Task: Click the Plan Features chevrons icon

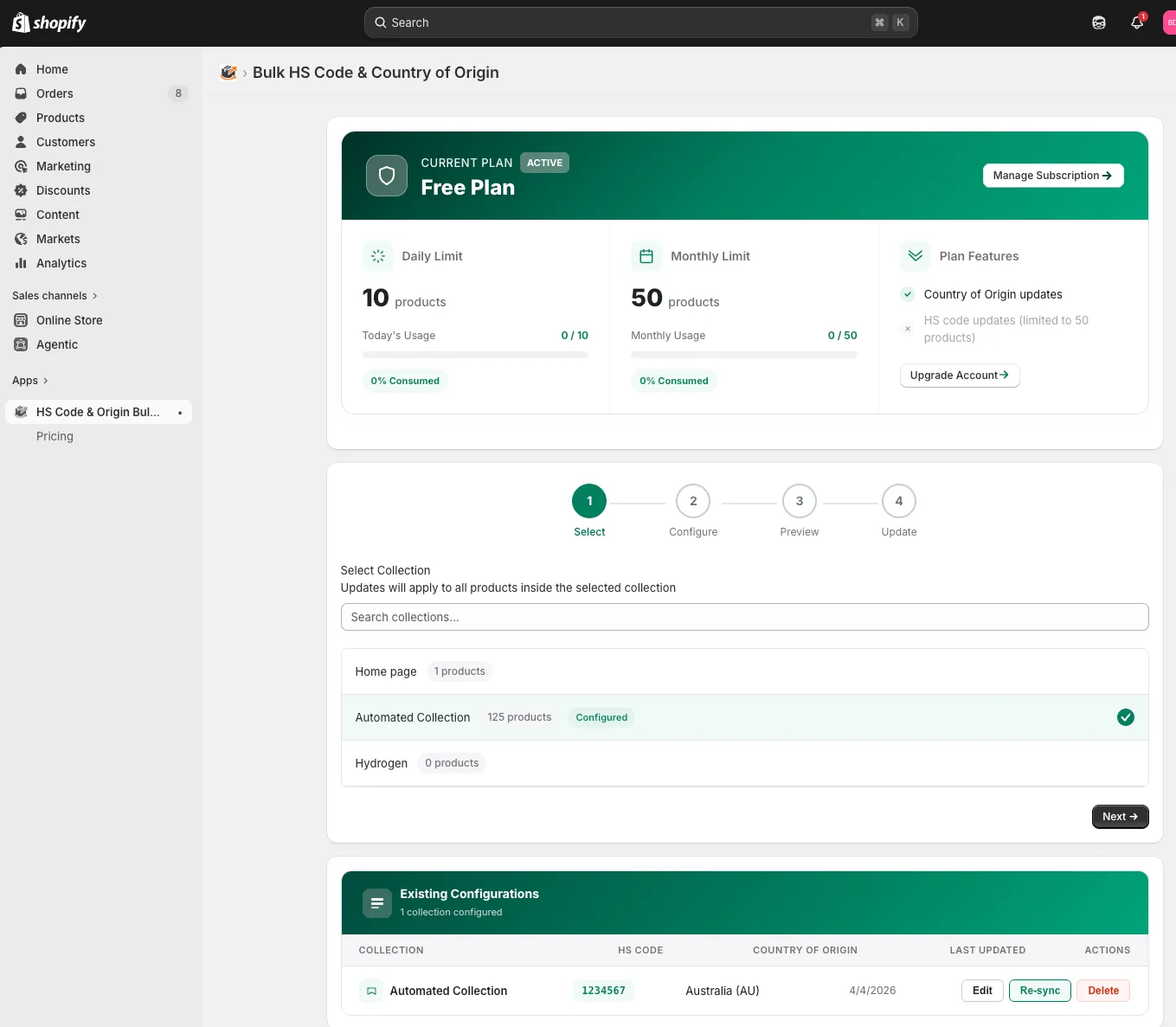Action: pos(916,256)
